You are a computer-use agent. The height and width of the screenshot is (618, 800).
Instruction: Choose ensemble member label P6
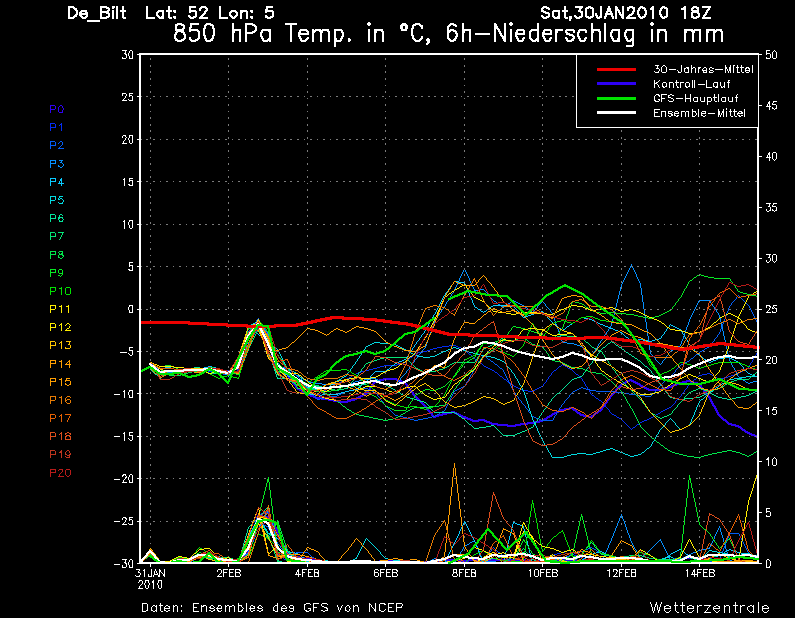point(57,218)
